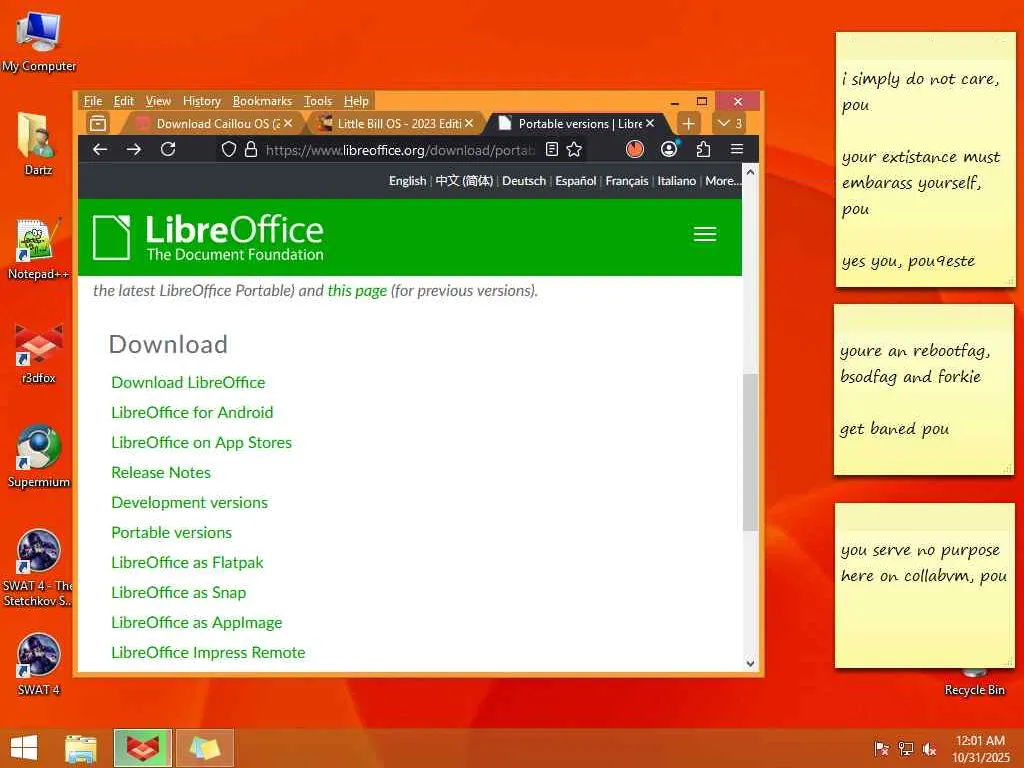Viewport: 1024px width, 768px height.
Task: Open the account profile icon in toolbar
Action: tap(669, 150)
